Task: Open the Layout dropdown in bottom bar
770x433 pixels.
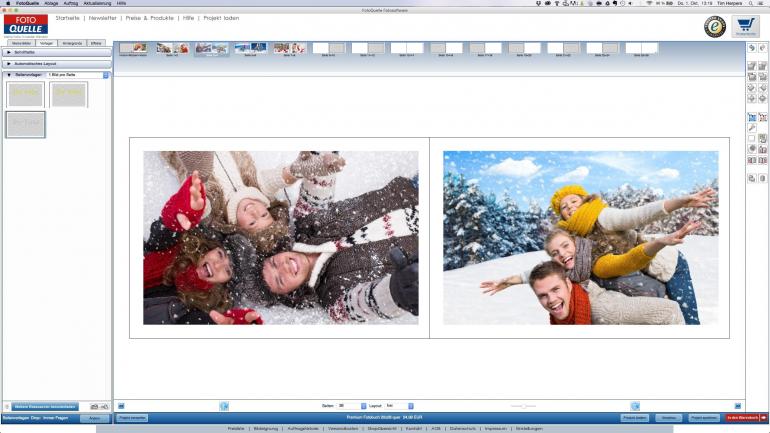Action: tap(399, 406)
